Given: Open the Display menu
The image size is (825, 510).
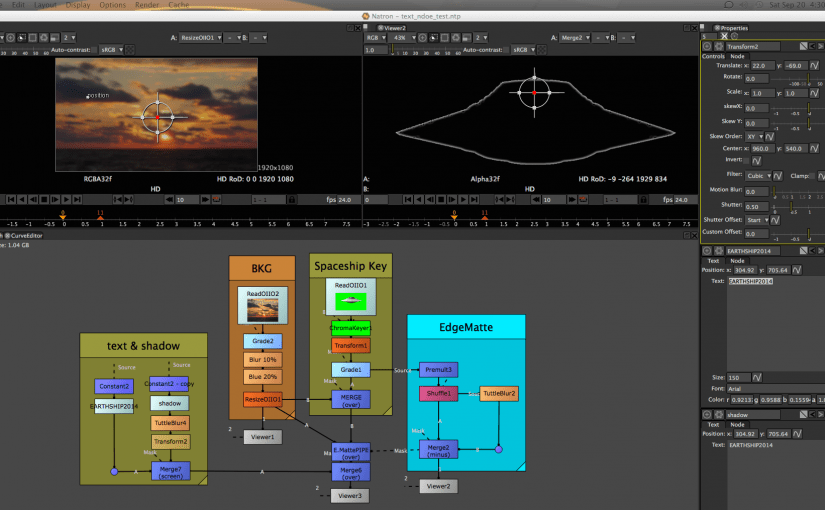Looking at the screenshot, I should click(x=78, y=5).
